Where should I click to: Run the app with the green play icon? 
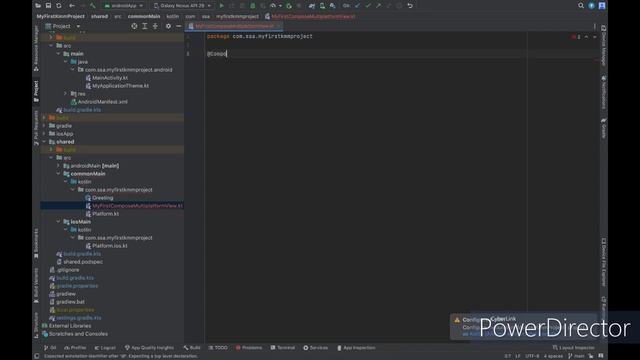(221, 6)
